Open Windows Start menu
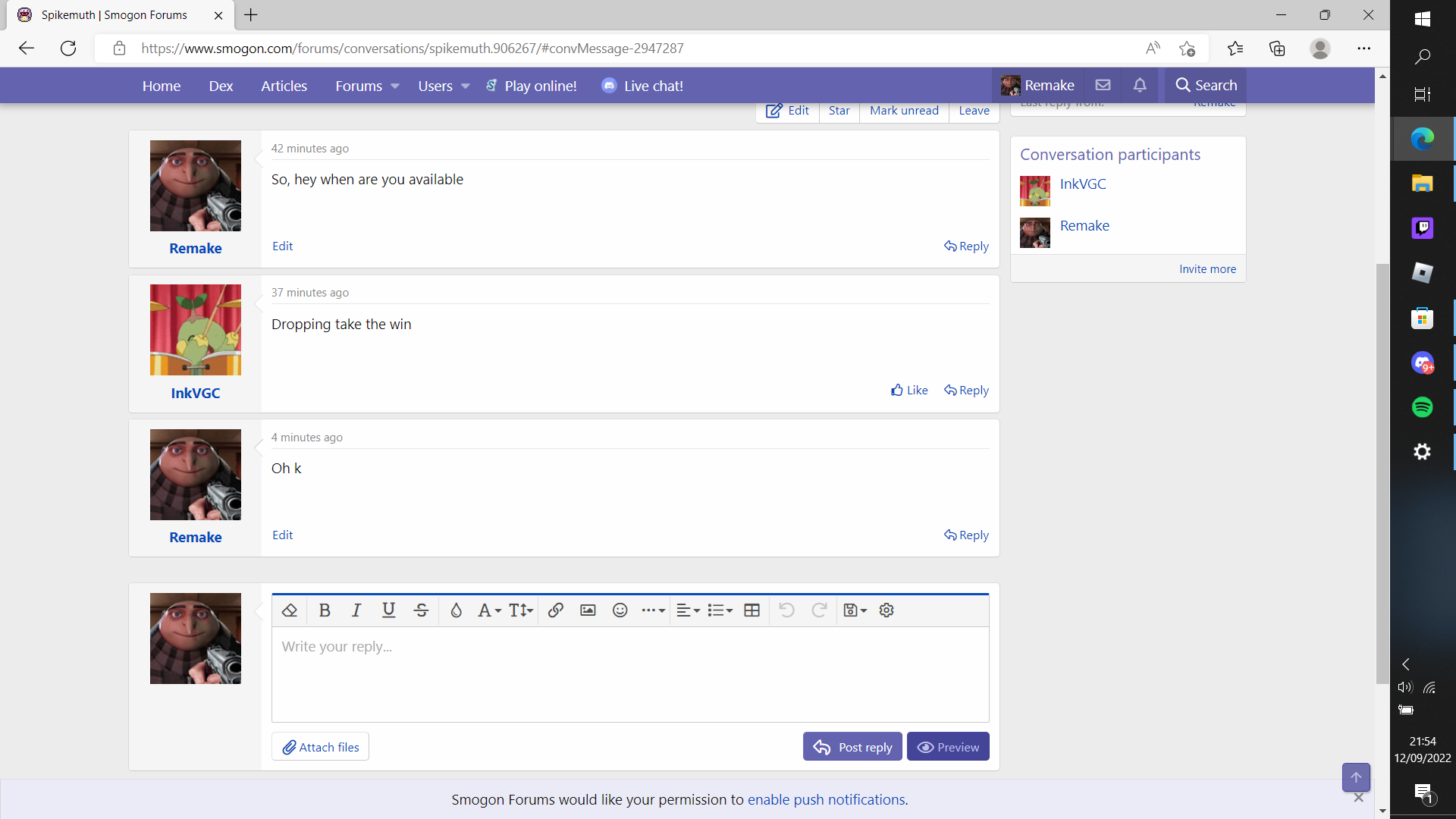1456x819 pixels. pyautogui.click(x=1422, y=19)
